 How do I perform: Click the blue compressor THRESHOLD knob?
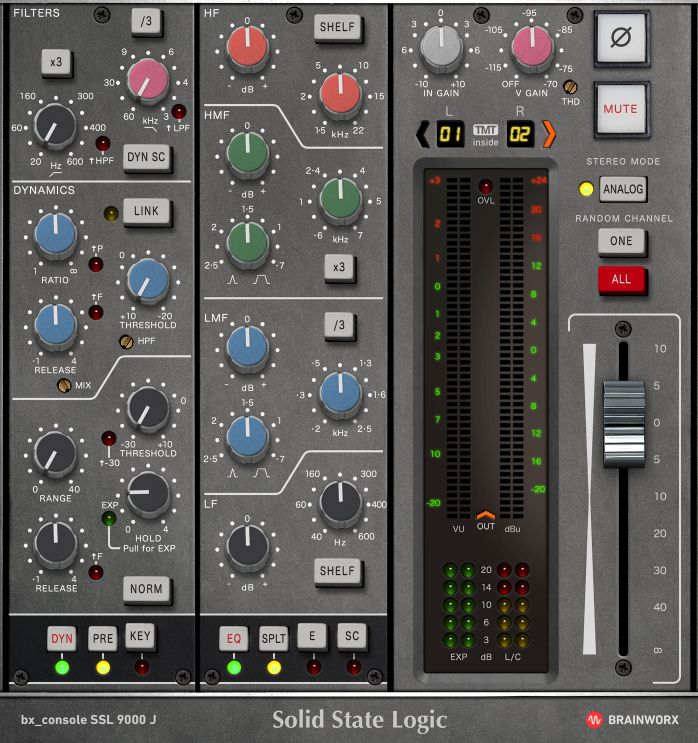point(148,281)
